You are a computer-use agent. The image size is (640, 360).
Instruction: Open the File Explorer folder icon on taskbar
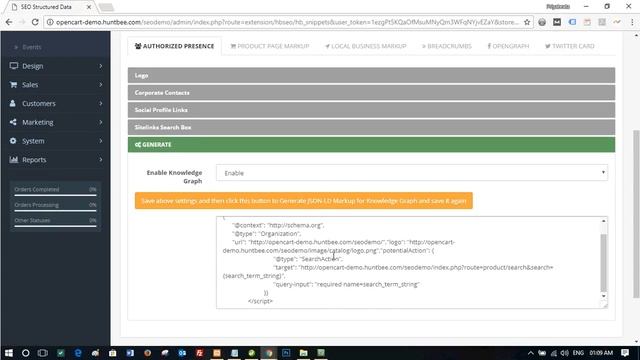303,353
